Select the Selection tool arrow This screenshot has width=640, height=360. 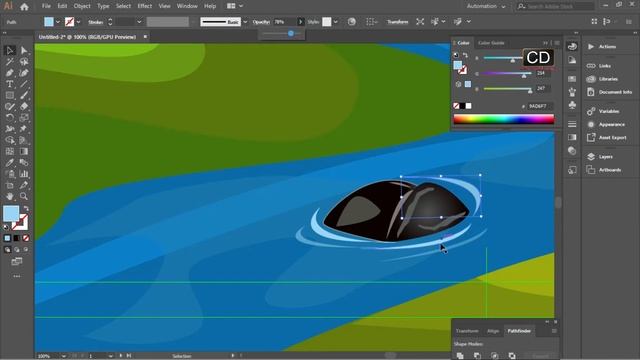10,50
